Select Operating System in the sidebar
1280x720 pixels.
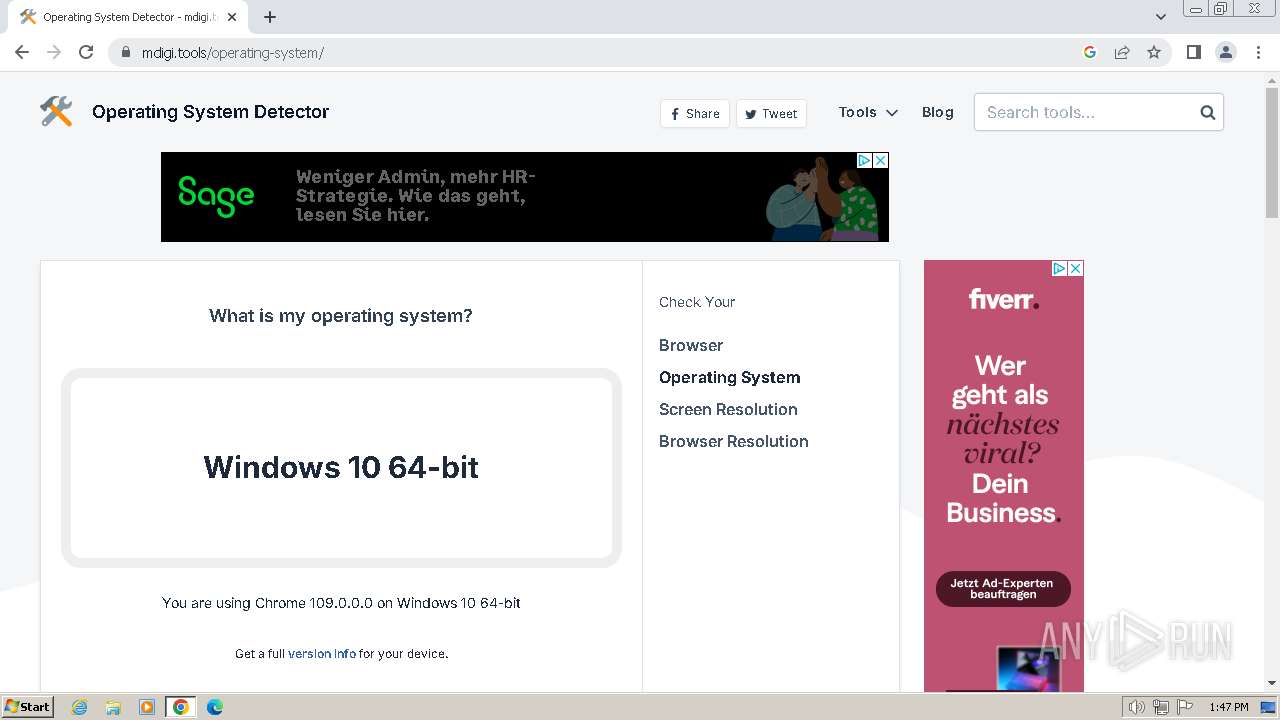click(x=730, y=377)
